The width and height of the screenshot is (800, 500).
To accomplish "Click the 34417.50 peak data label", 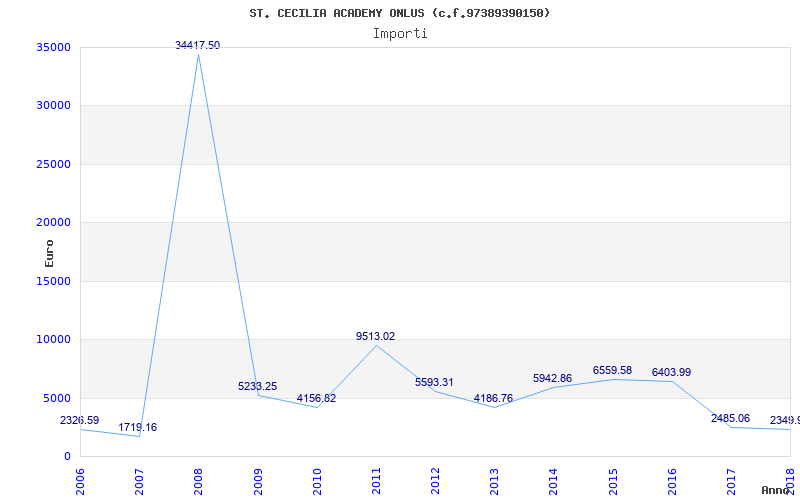I will pos(197,45).
